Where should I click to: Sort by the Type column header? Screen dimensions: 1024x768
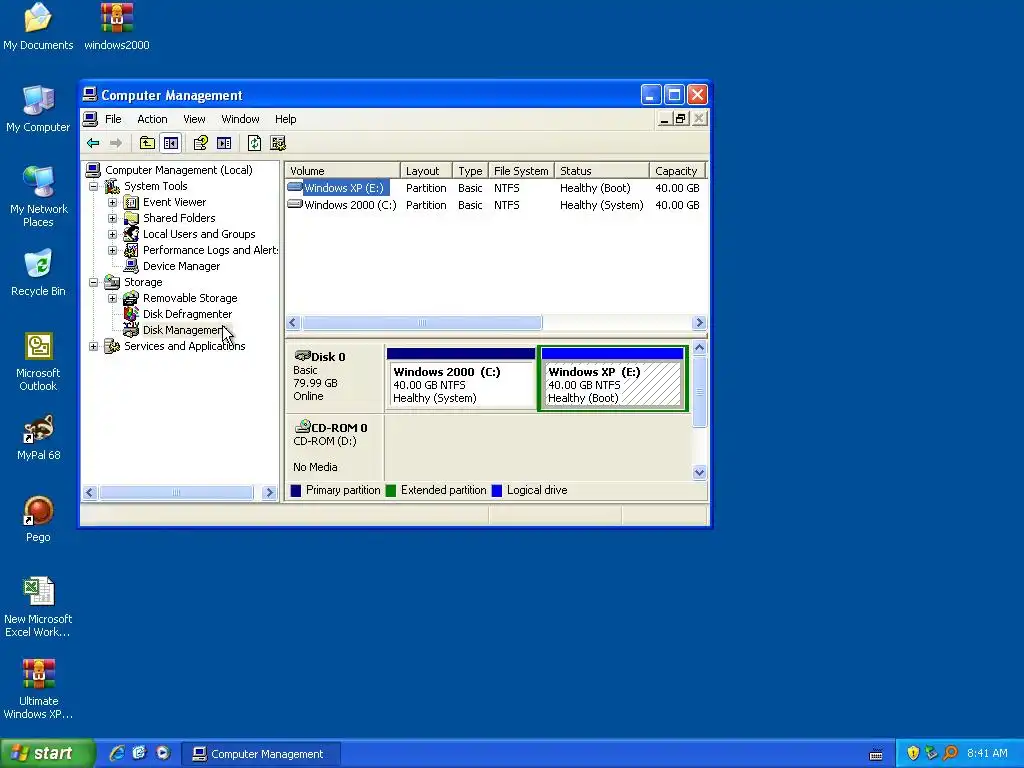tap(470, 170)
